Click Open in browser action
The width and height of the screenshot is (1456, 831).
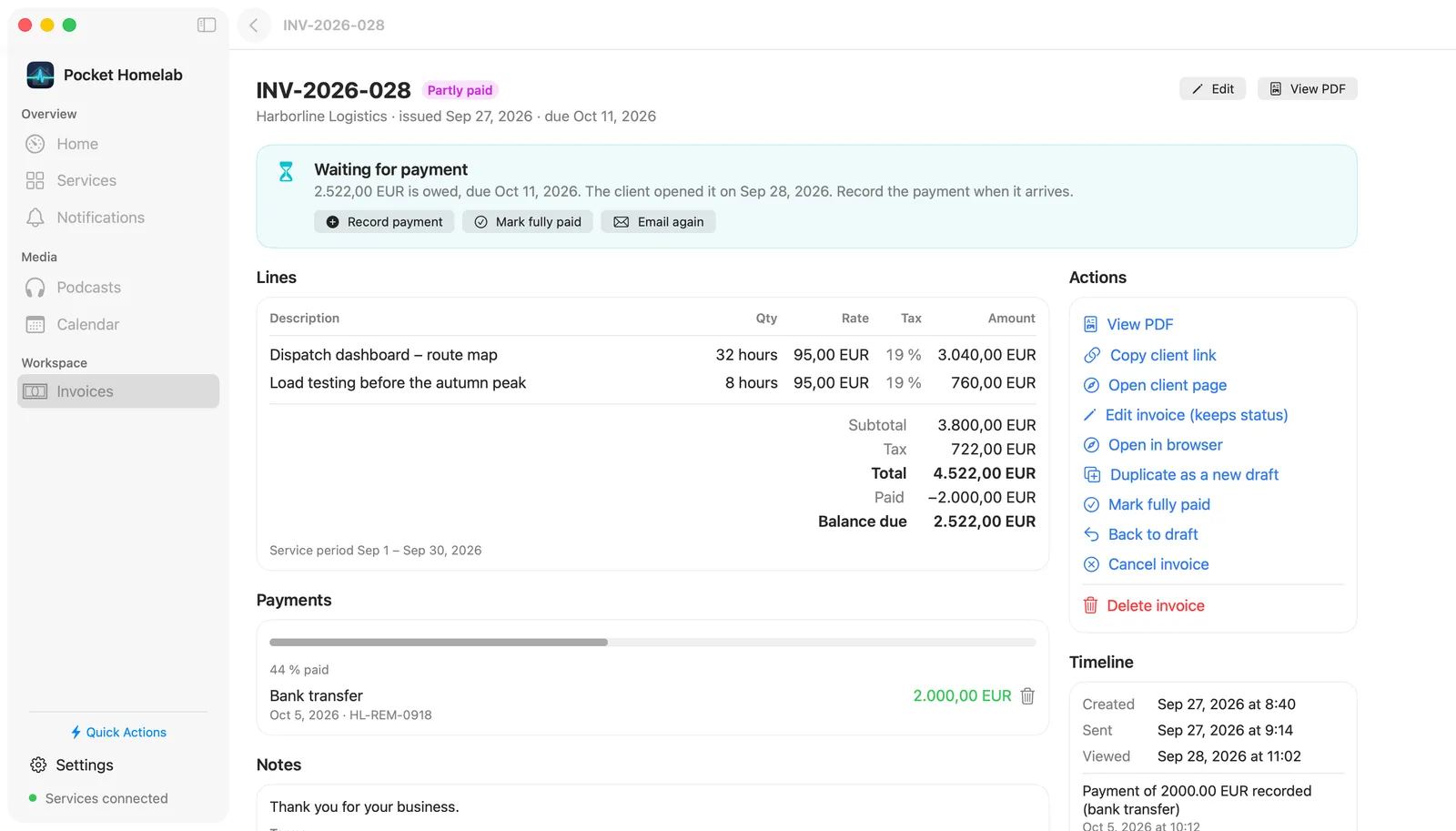coord(1153,445)
